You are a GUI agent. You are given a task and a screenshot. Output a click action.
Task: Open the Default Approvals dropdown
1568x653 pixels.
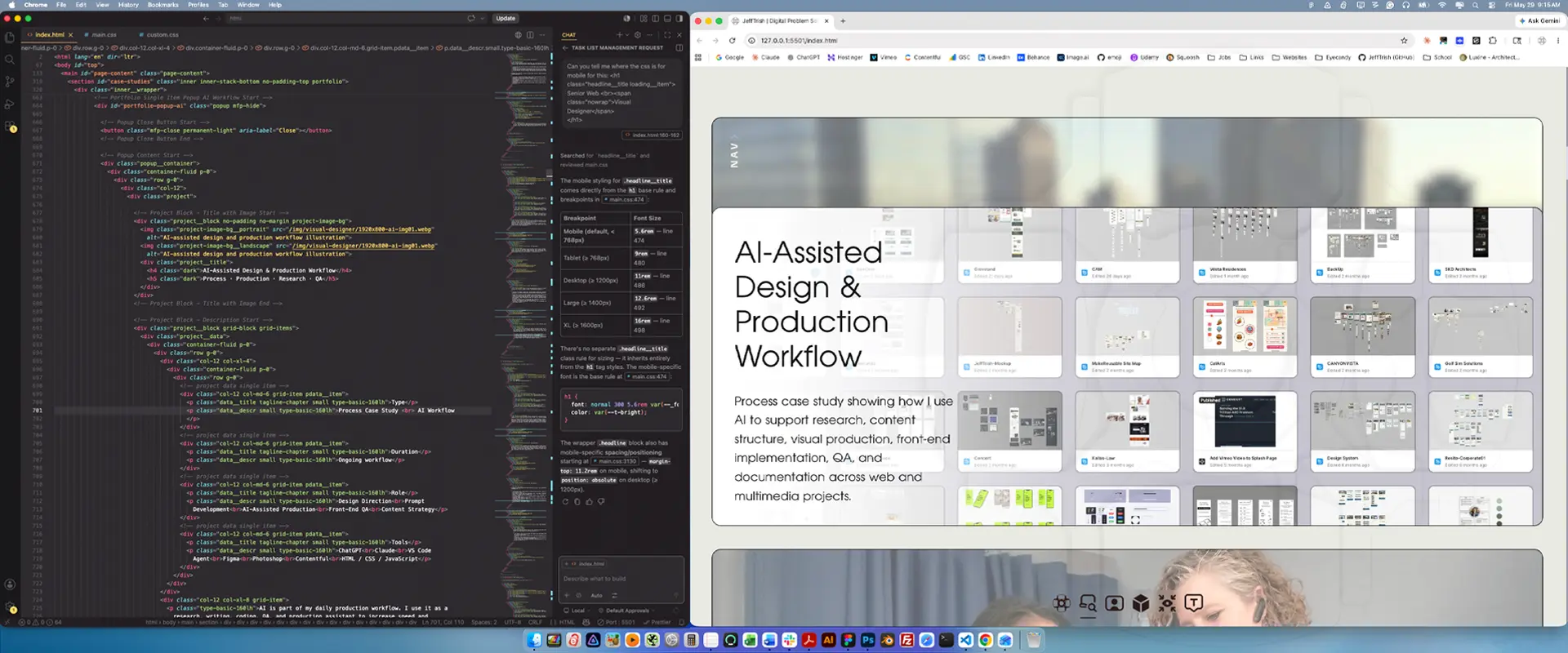[x=627, y=611]
